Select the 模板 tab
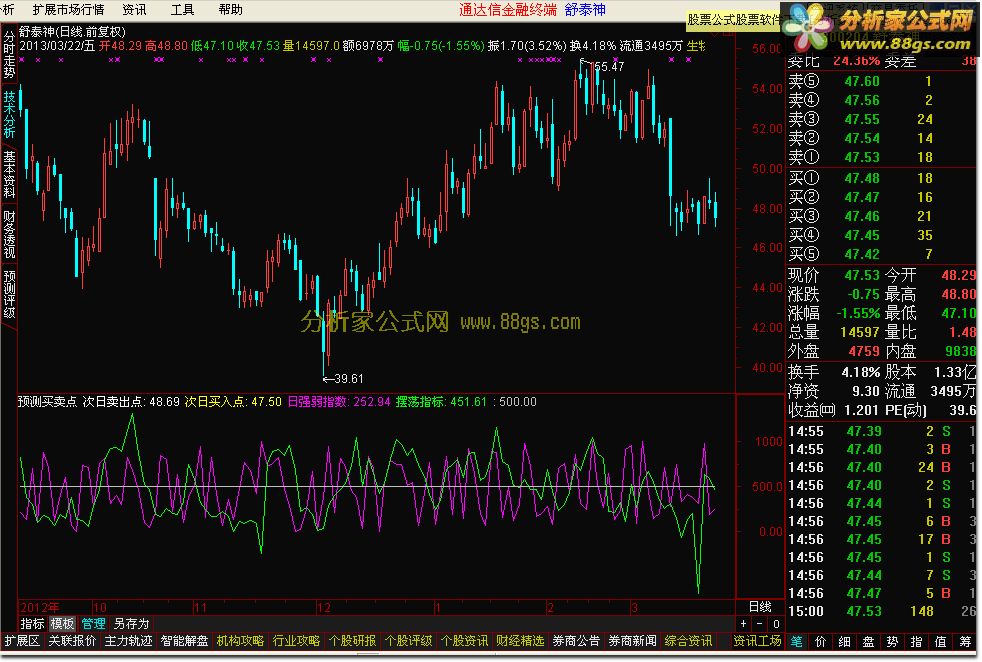 63,624
